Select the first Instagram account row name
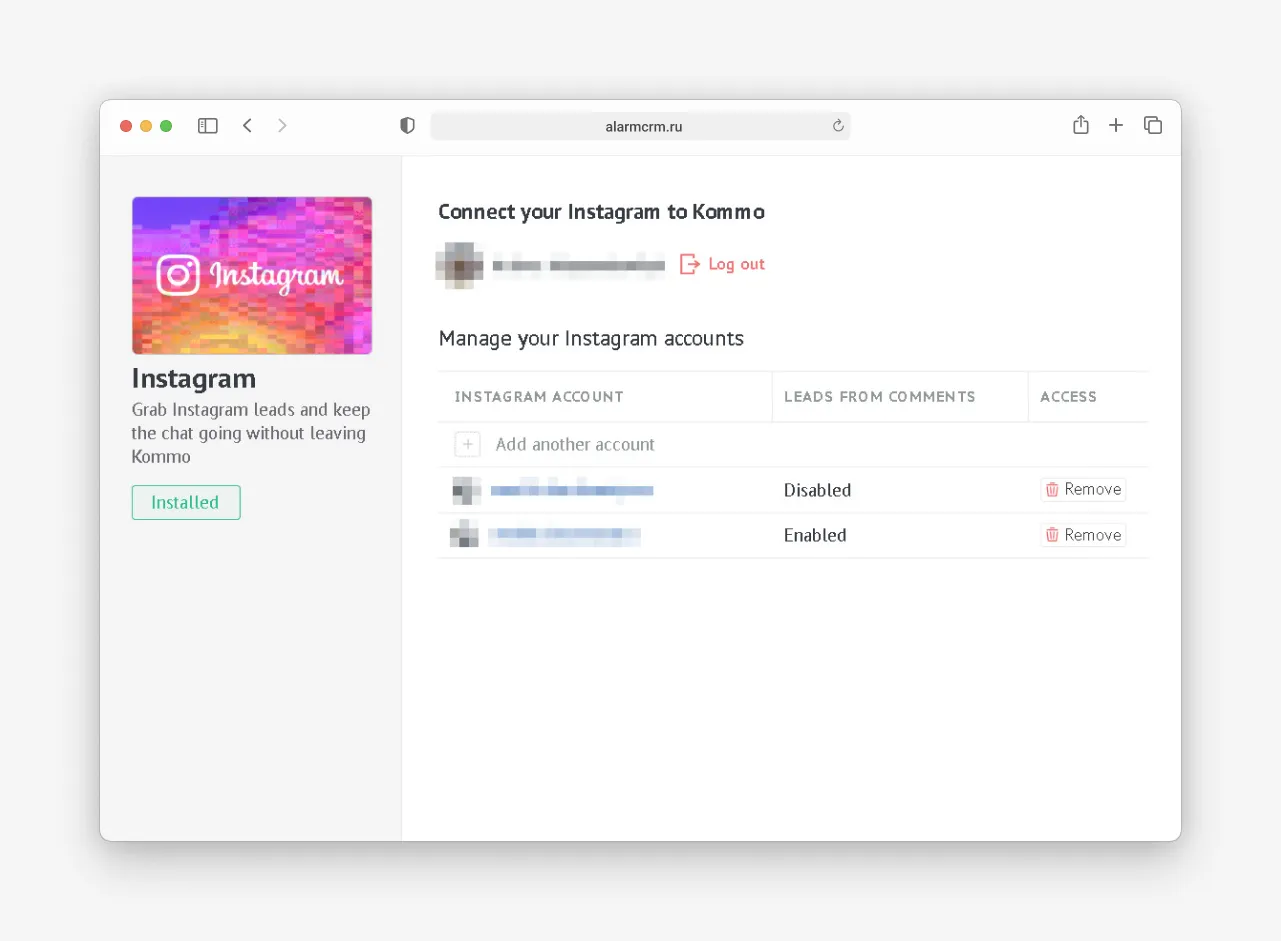Screen dimensions: 1281x941 [571, 490]
